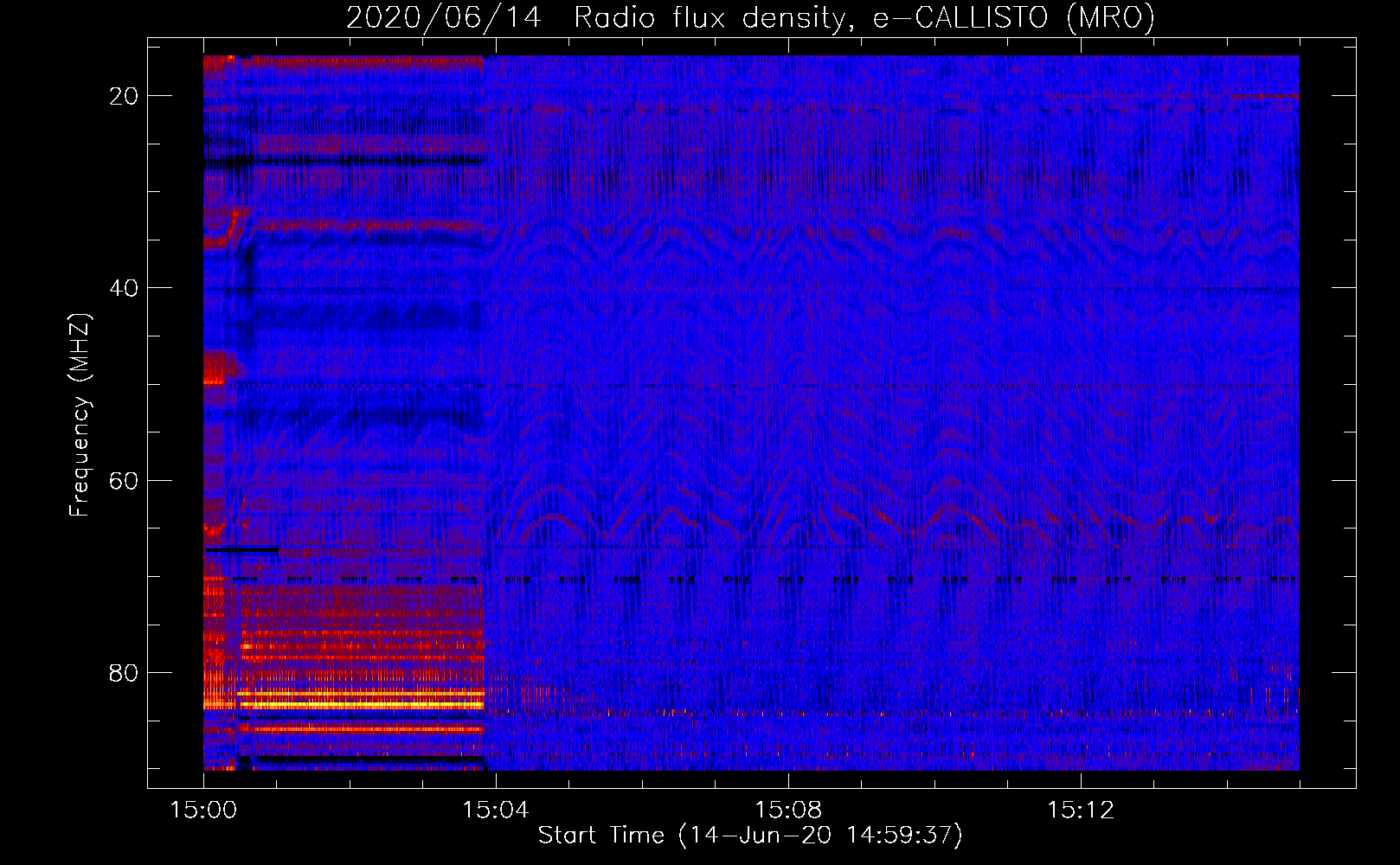This screenshot has height=865, width=1400.
Task: Click the 80 frequency tick label
Action: tap(124, 673)
